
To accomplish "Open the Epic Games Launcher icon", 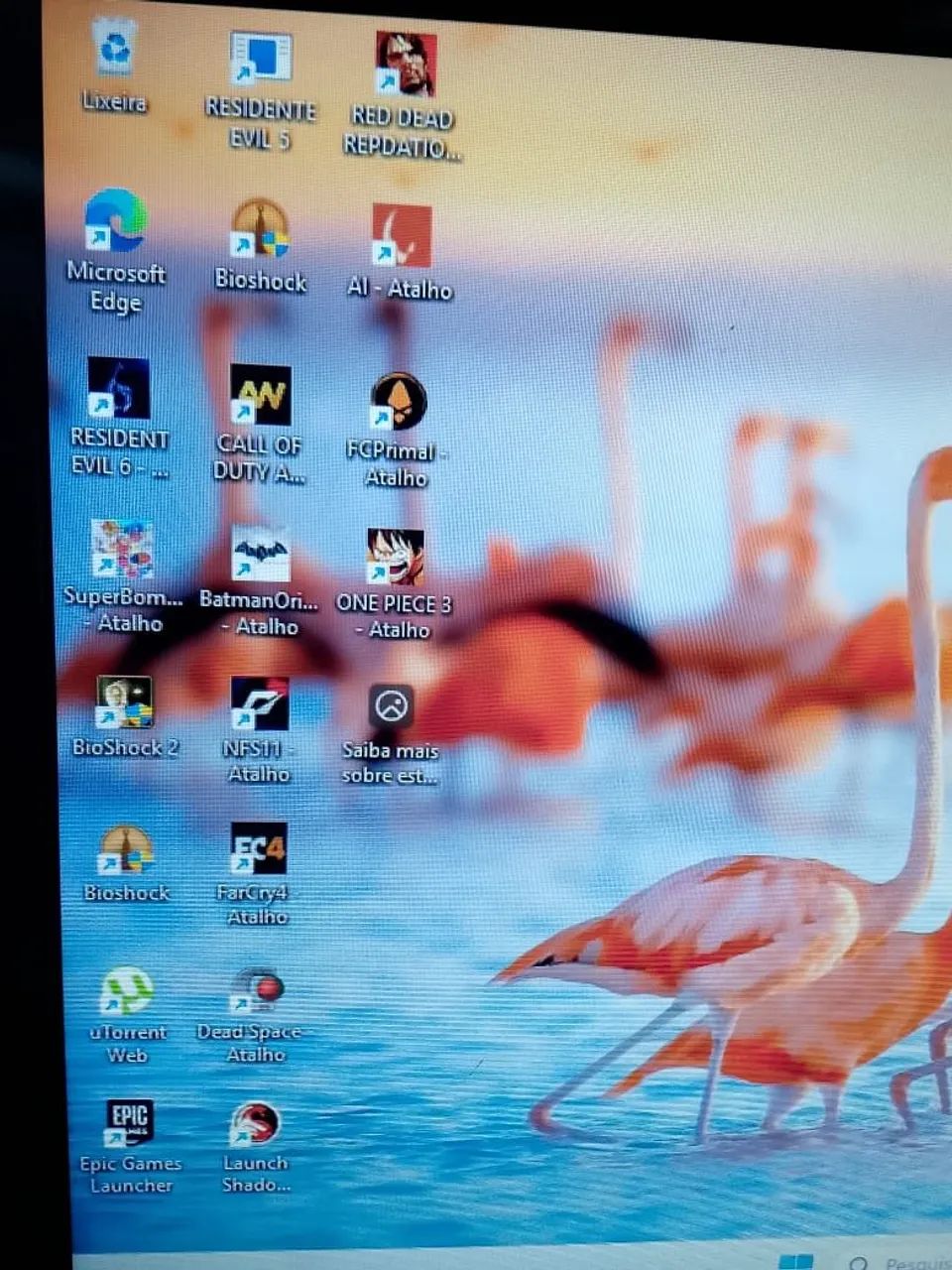I will coord(130,1122).
